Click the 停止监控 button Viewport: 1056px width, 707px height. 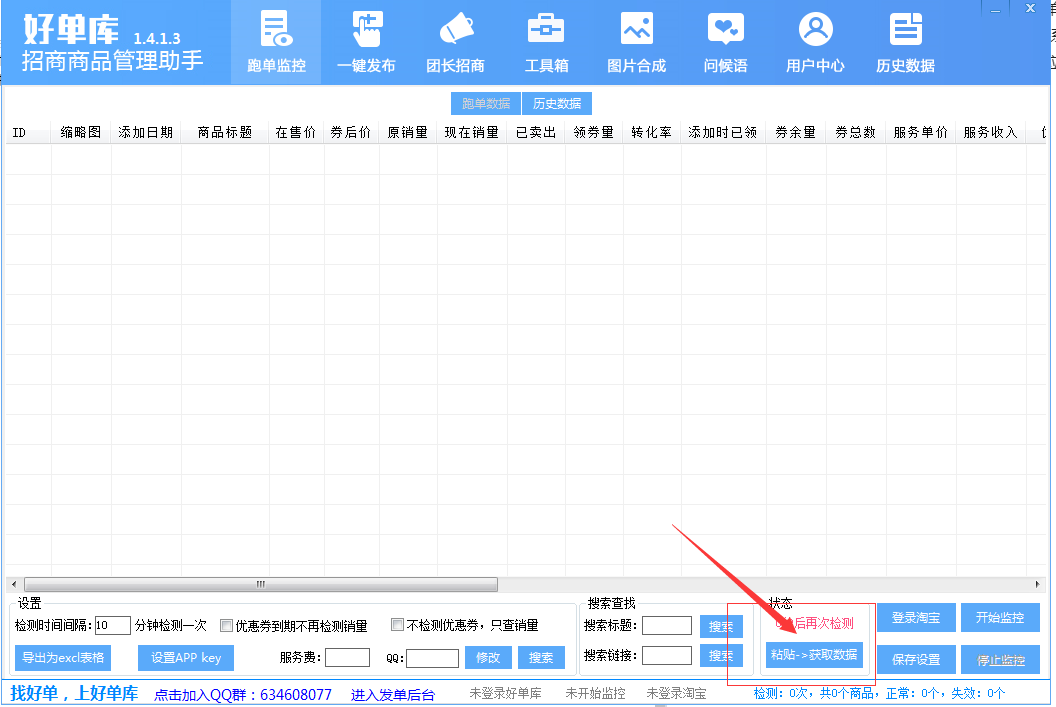1000,659
